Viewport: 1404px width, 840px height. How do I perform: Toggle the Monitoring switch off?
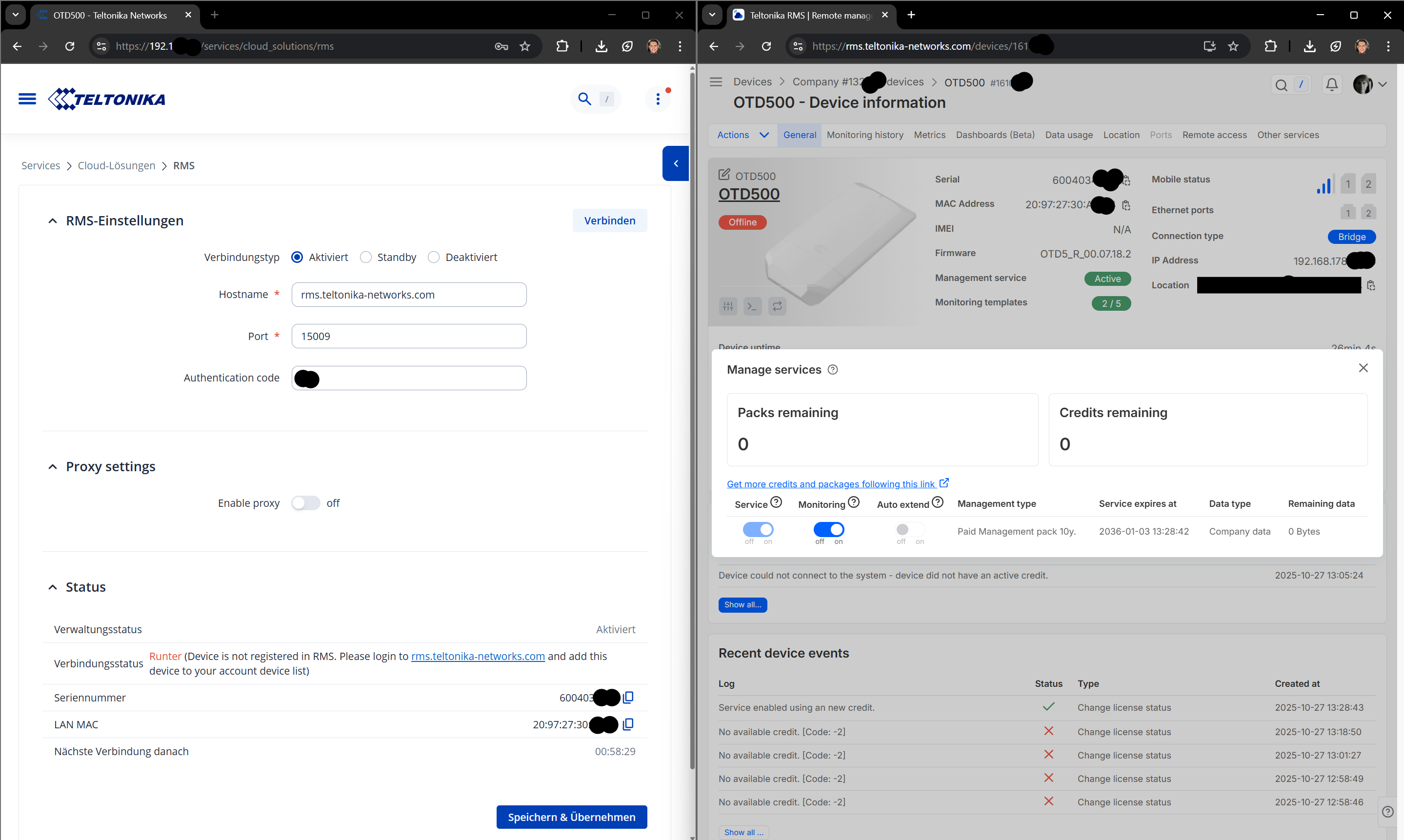coord(828,529)
